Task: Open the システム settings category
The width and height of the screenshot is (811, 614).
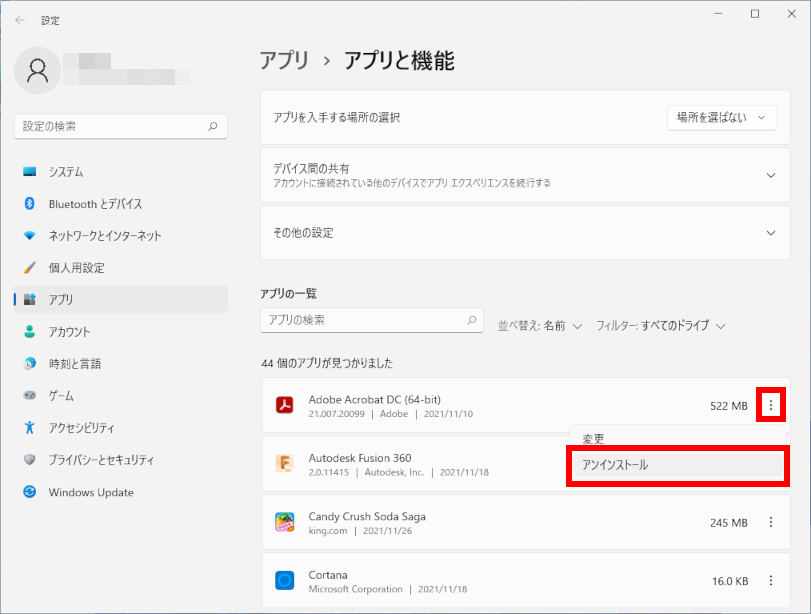Action: (66, 172)
